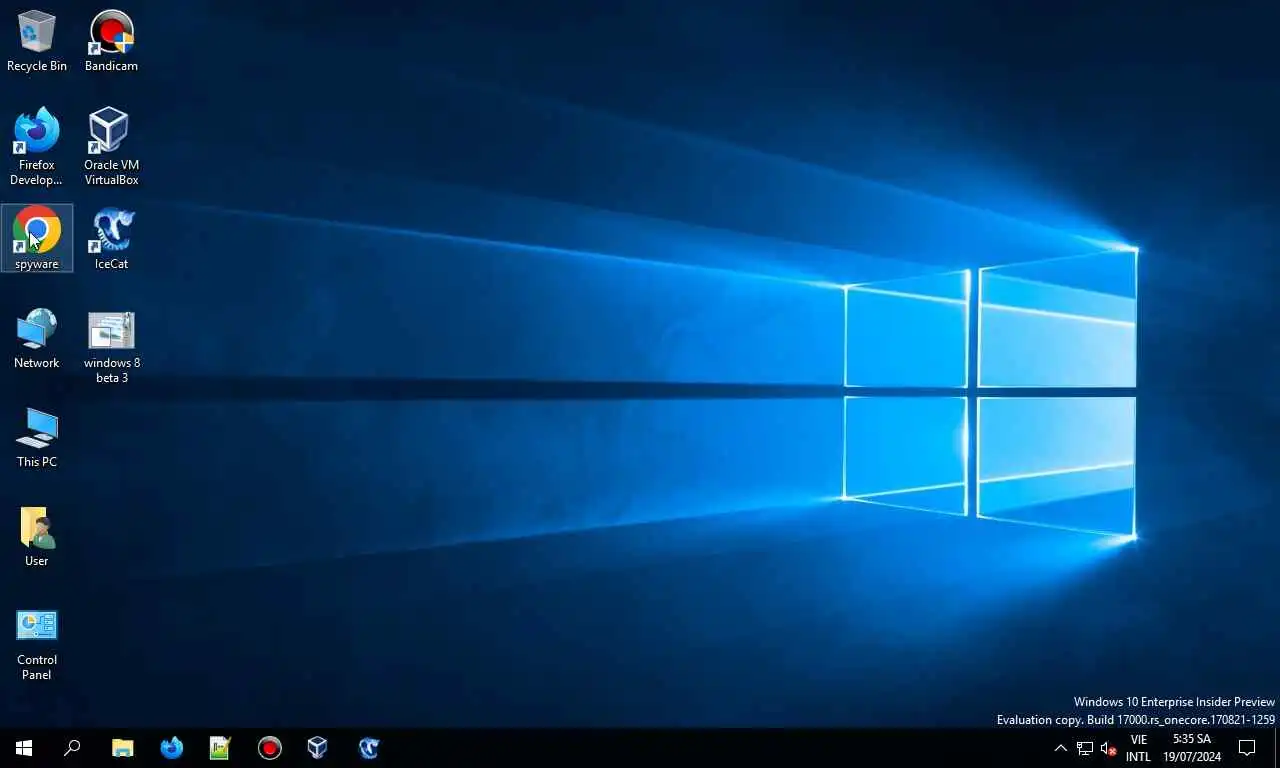Select the Firefox Developer Edition desktop shortcut

(x=37, y=147)
